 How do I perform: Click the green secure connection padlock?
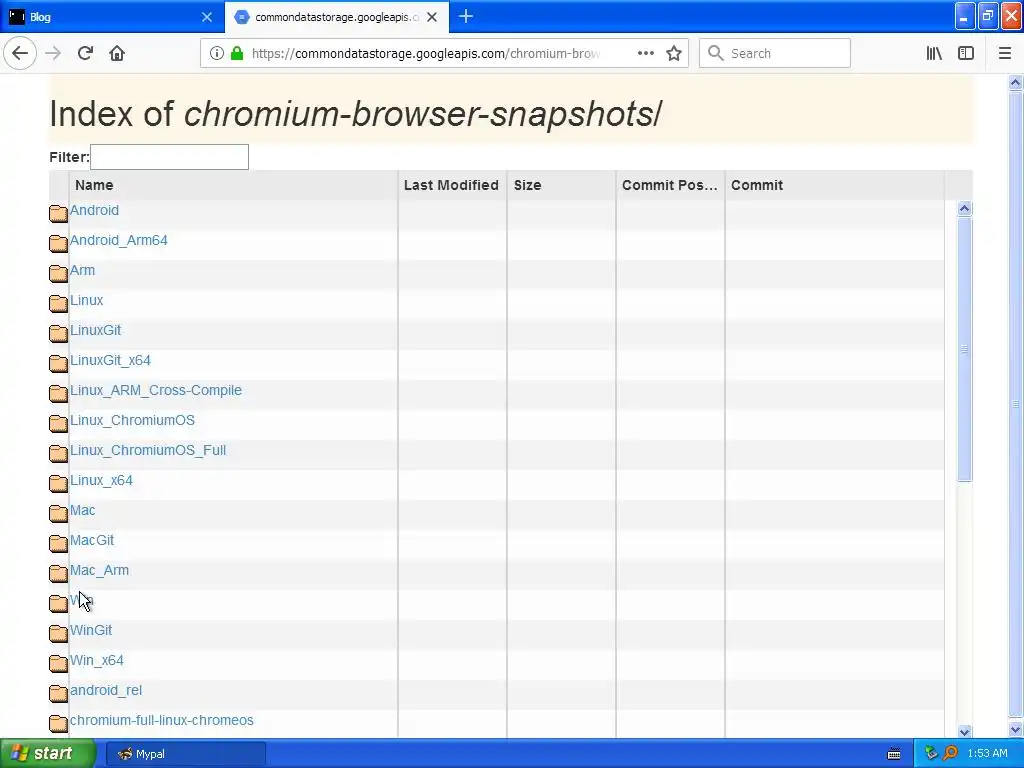pos(237,53)
